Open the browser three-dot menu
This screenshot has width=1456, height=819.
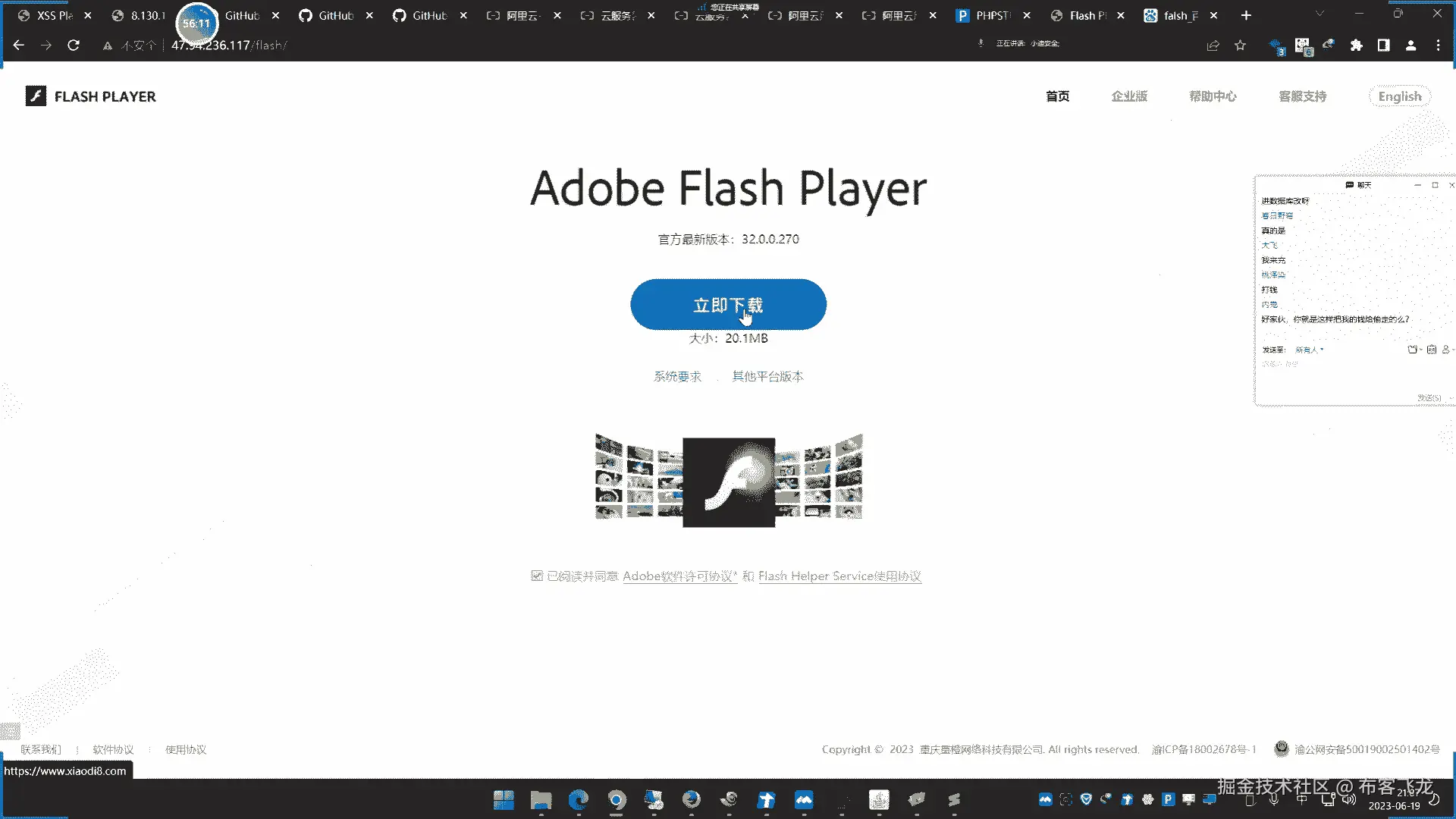(1438, 45)
